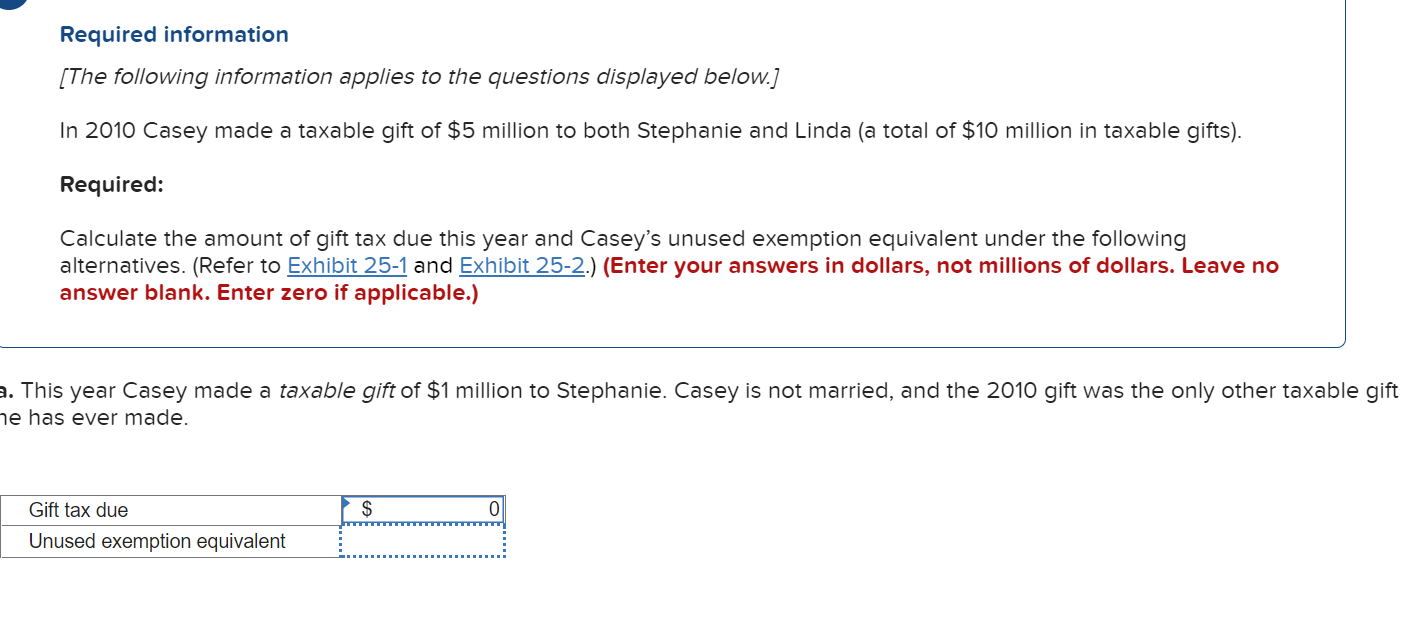Select the Required: bold text label
This screenshot has width=1420, height=619.
point(110,184)
